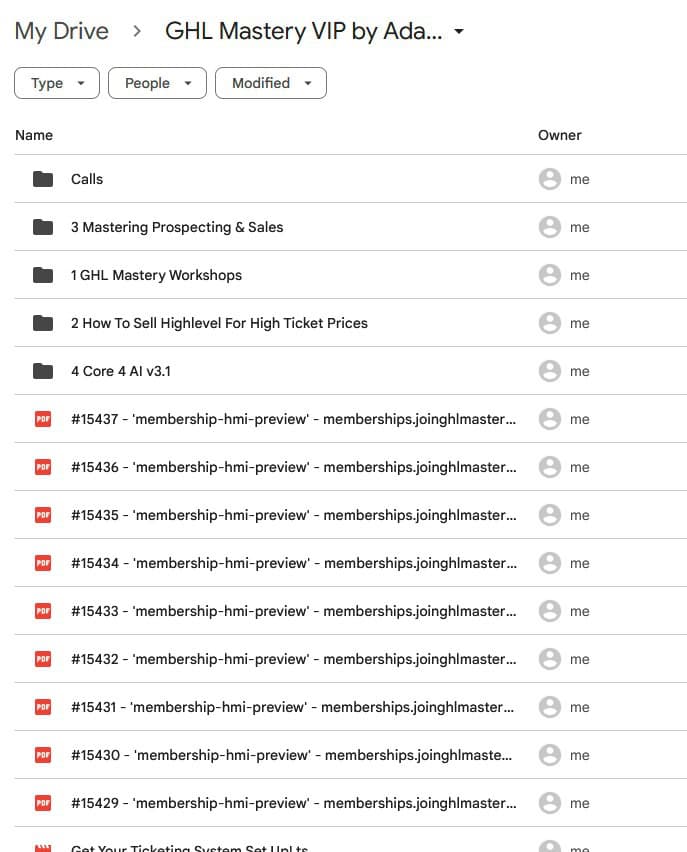Click the PDF icon beside file #15434

click(43, 563)
